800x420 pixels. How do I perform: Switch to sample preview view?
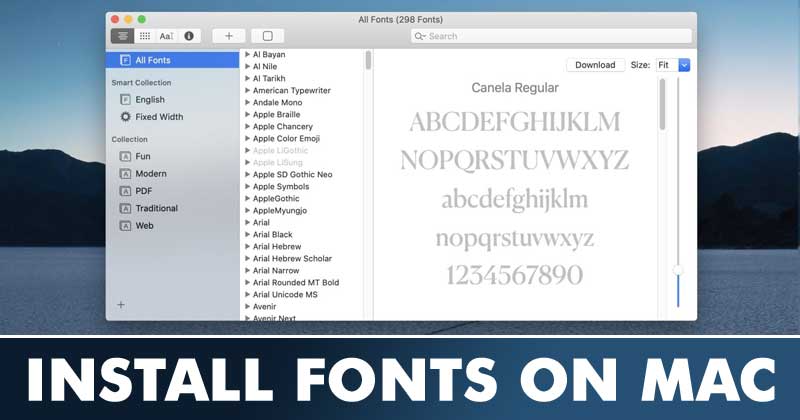coord(122,36)
